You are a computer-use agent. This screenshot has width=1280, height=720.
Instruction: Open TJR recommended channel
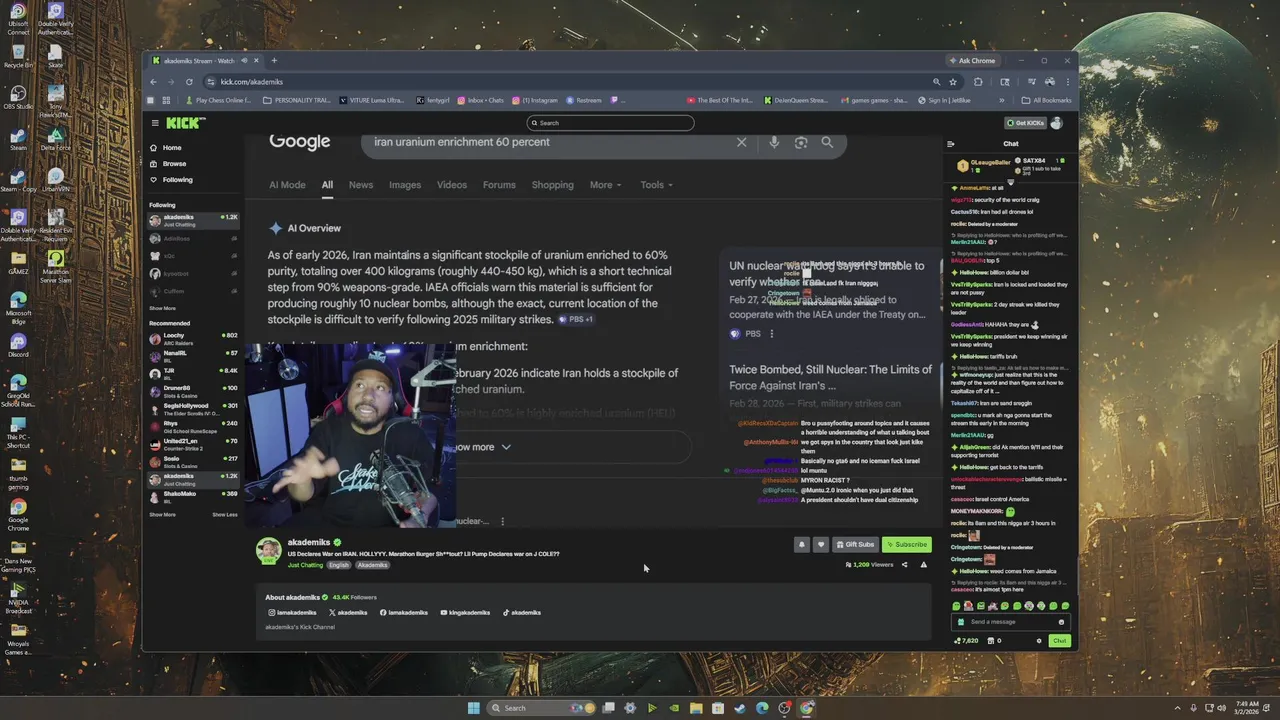coord(193,372)
